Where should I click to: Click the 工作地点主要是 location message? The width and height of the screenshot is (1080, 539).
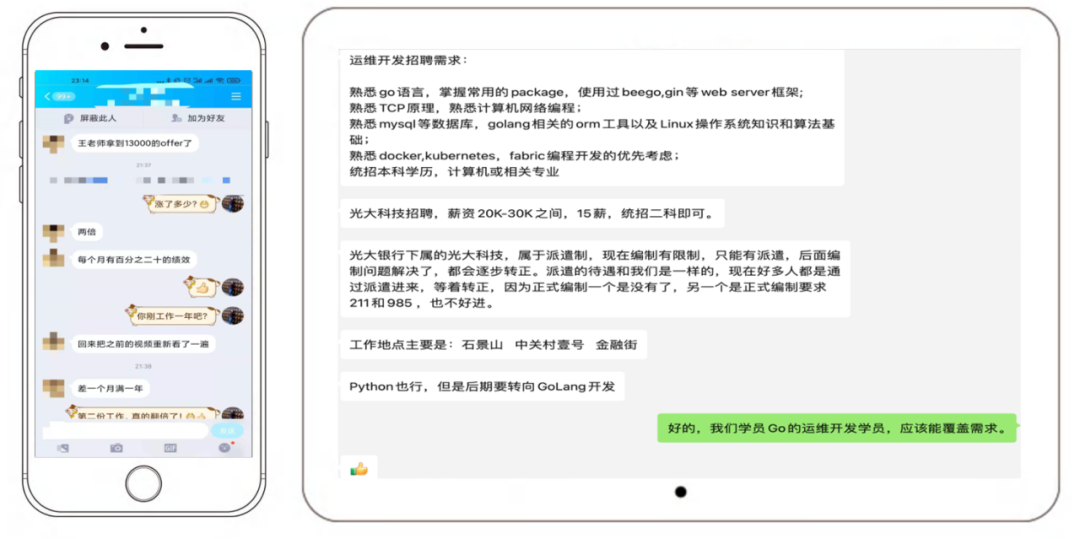(x=493, y=345)
